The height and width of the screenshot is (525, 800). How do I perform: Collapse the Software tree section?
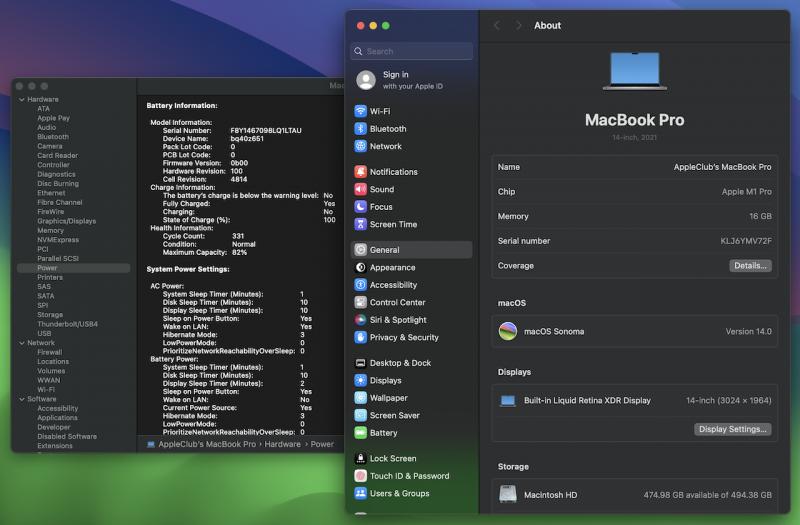[x=21, y=399]
